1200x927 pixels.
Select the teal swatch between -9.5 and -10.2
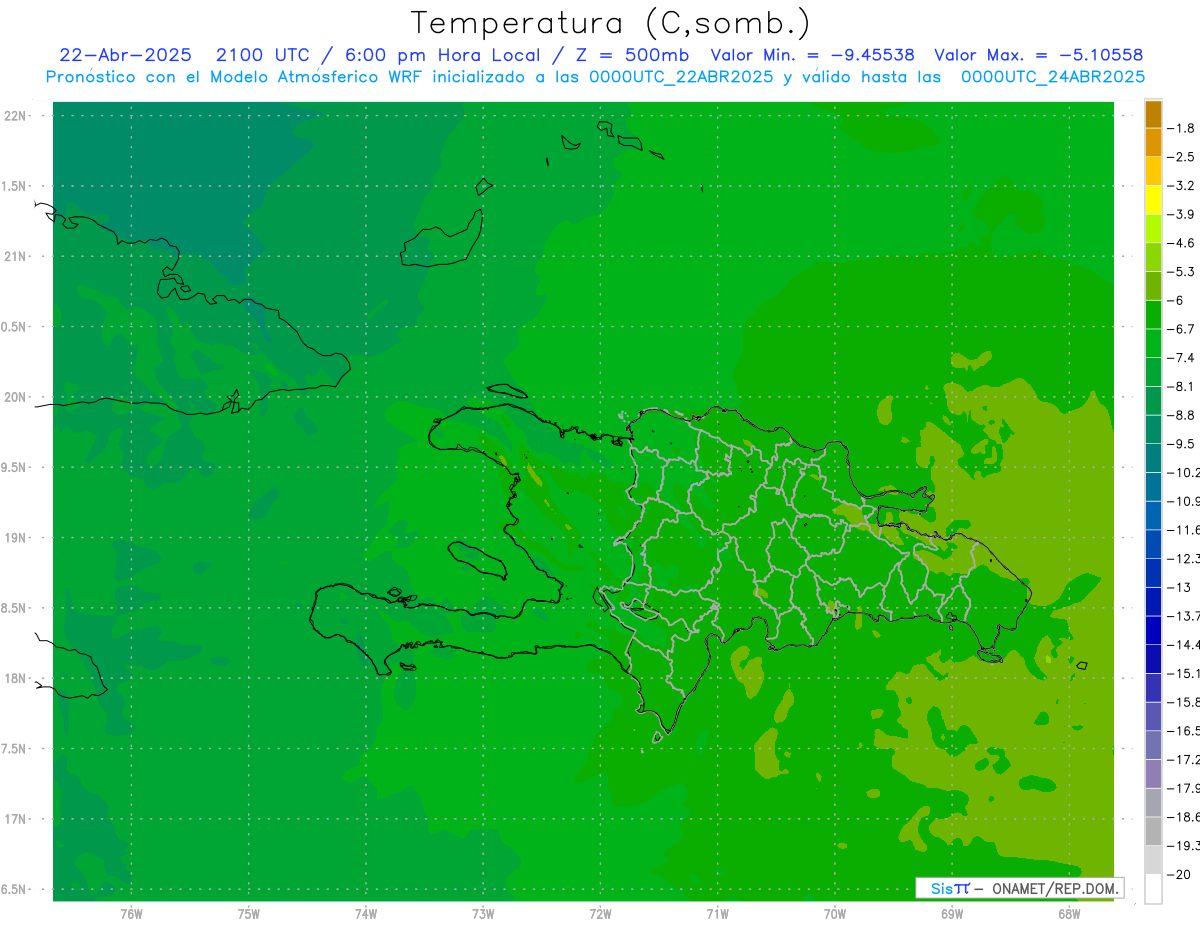coord(1153,458)
